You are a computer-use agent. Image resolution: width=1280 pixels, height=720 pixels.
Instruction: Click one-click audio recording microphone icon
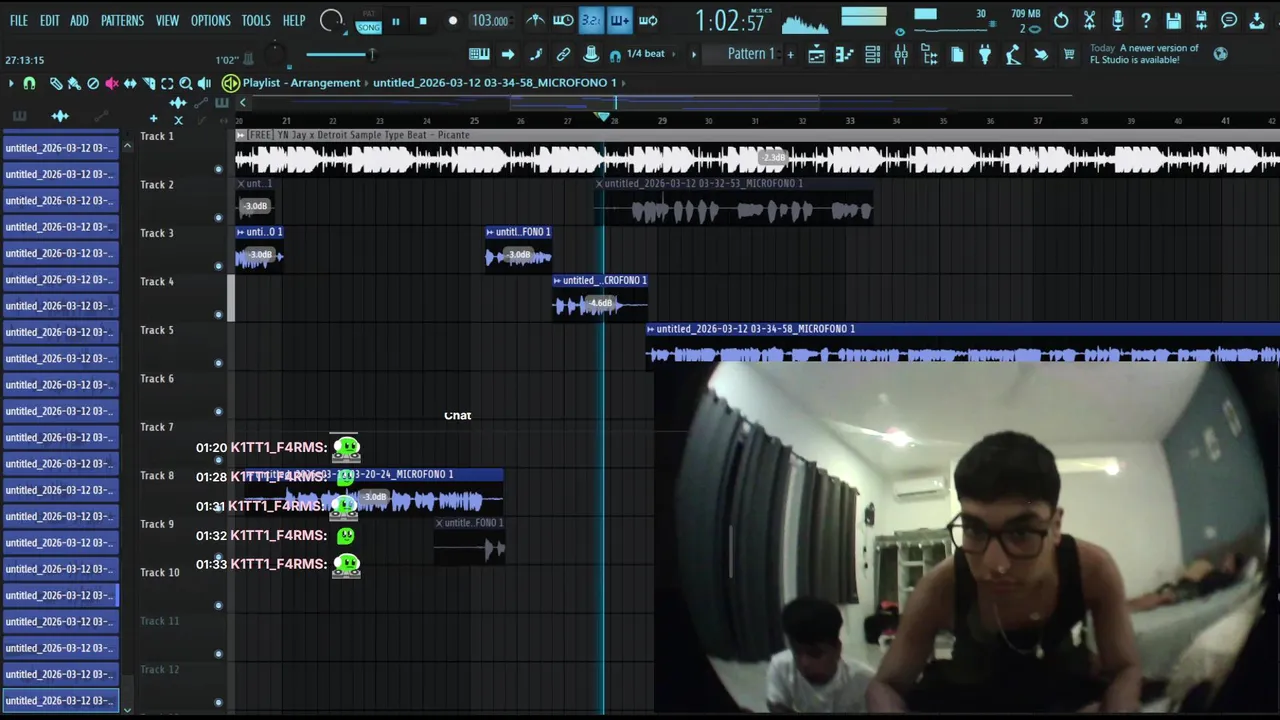1117,20
